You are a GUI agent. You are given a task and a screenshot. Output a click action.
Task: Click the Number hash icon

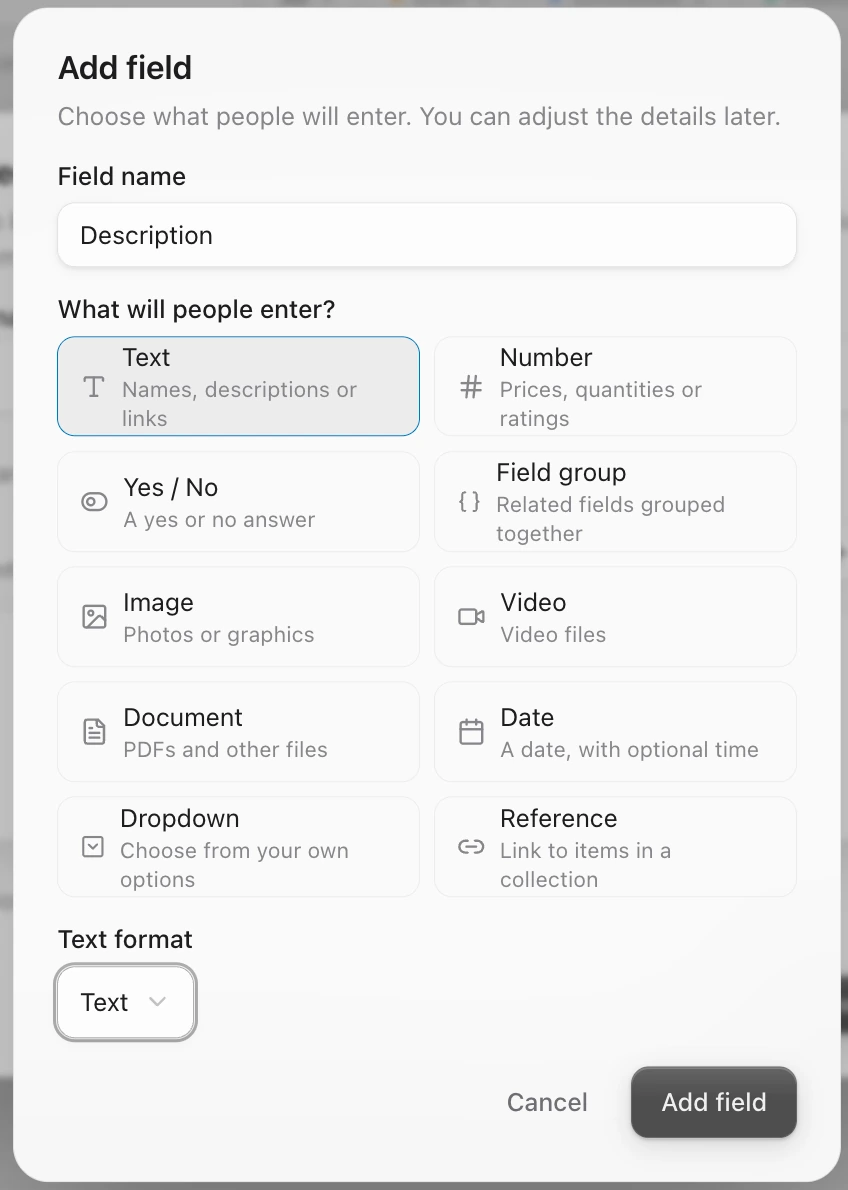point(471,387)
